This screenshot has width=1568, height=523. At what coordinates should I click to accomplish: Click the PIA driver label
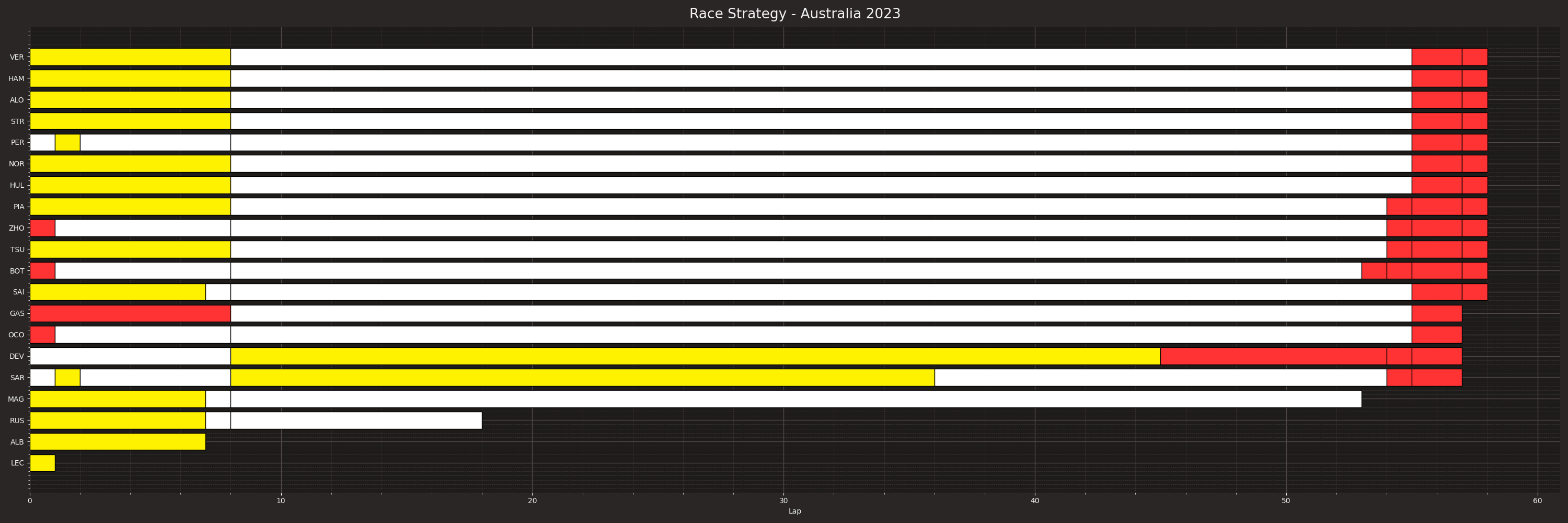19,207
